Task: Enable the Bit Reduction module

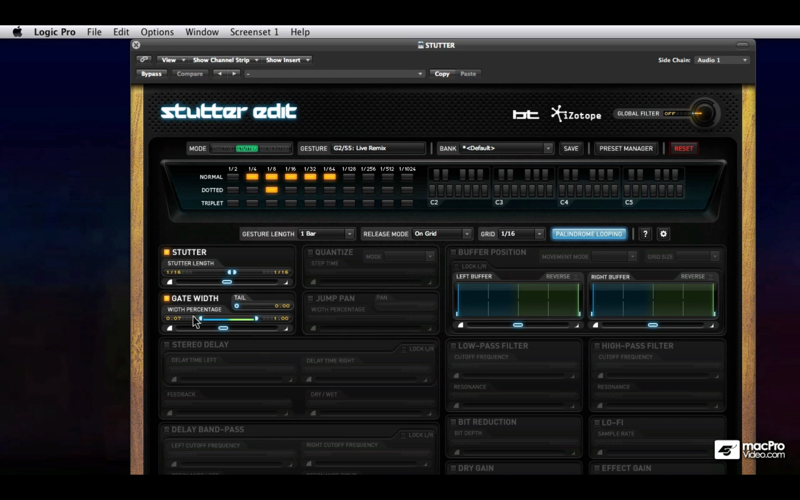Action: [453, 422]
